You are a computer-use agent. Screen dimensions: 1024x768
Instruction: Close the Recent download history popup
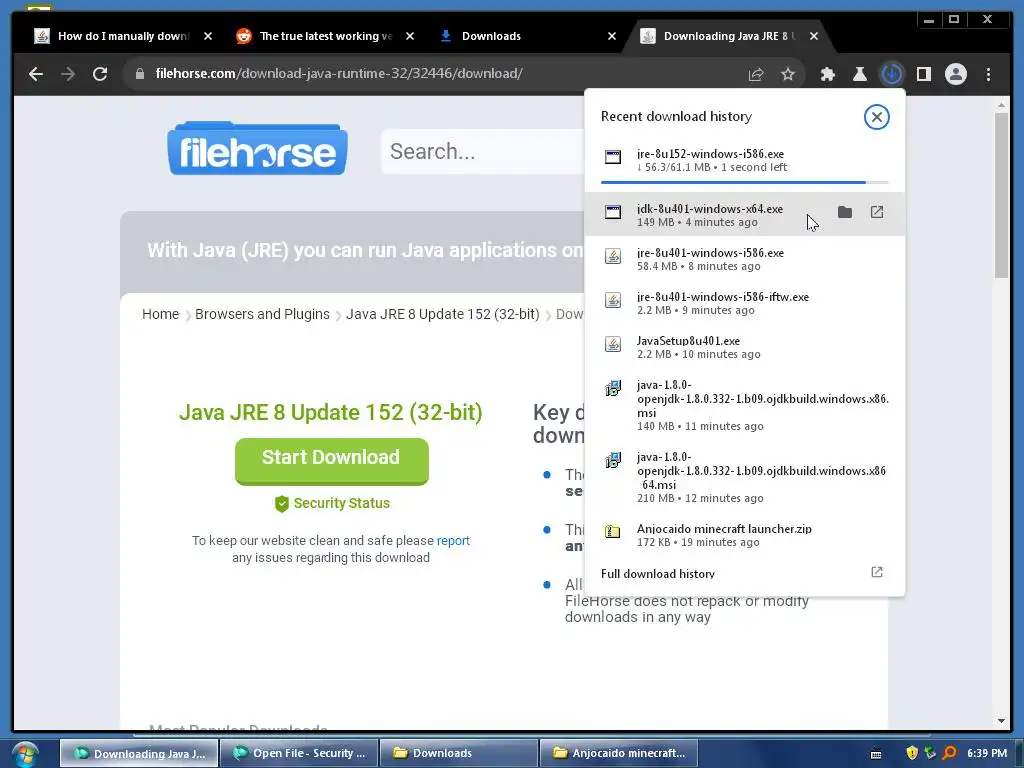(876, 117)
